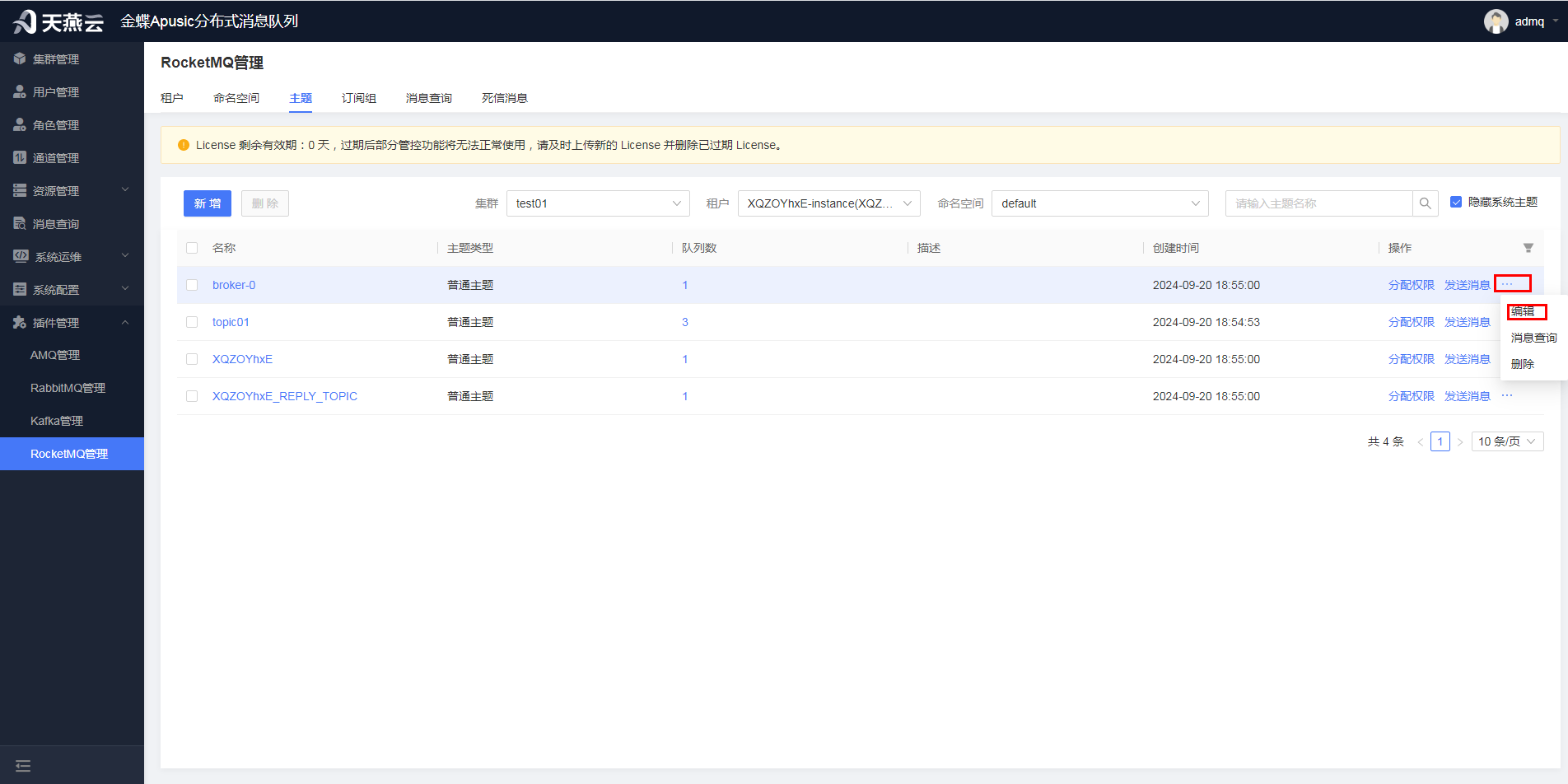Choose 编辑 in the row action menu

click(x=1523, y=311)
